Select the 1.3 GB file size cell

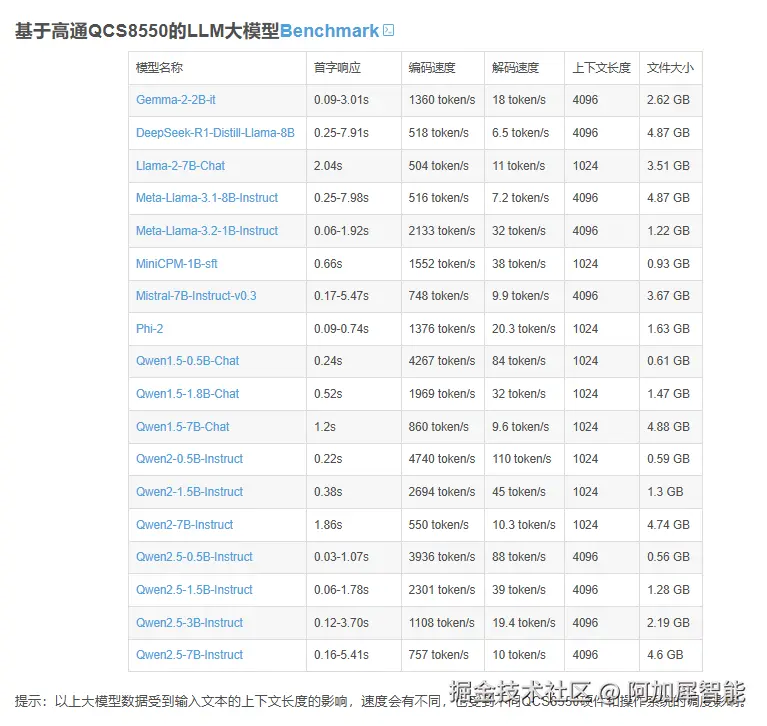(x=671, y=492)
